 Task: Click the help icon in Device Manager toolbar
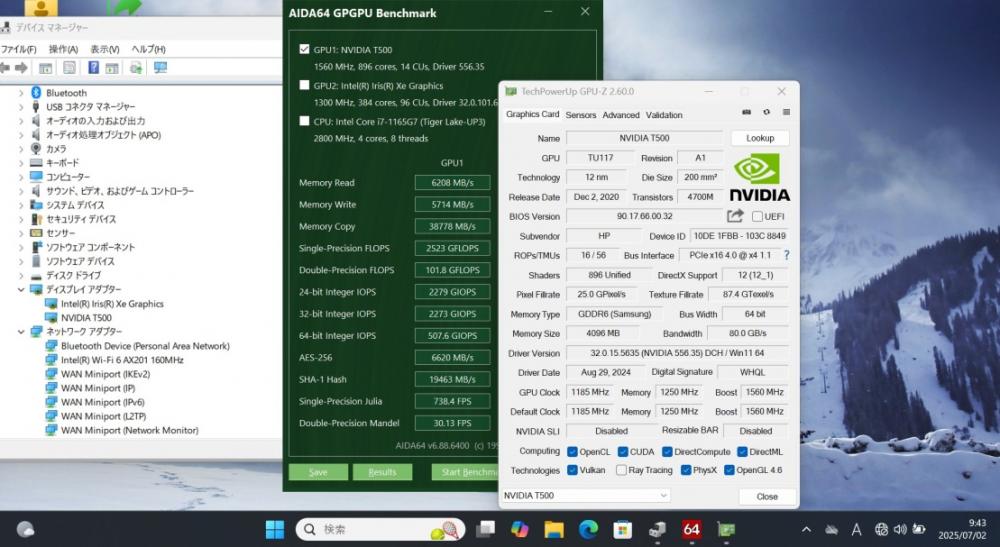pyautogui.click(x=93, y=68)
